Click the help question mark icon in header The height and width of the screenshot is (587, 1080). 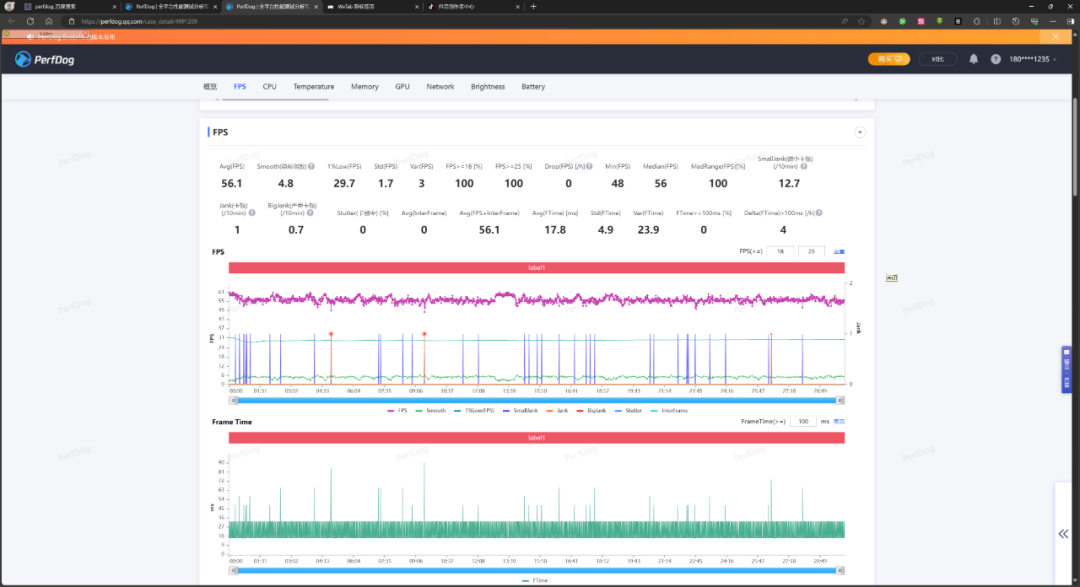click(995, 59)
